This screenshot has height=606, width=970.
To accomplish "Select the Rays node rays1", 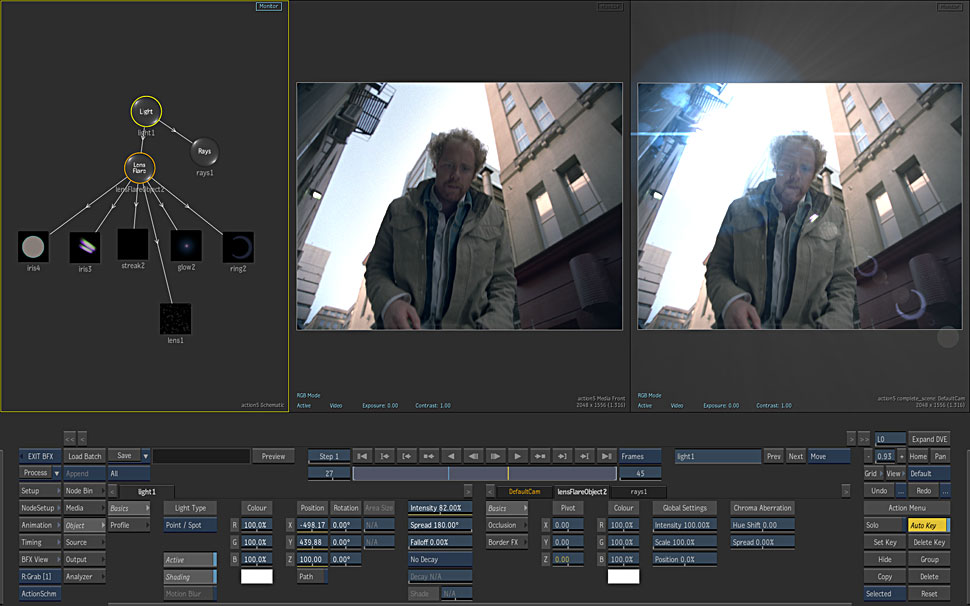I will (x=205, y=152).
